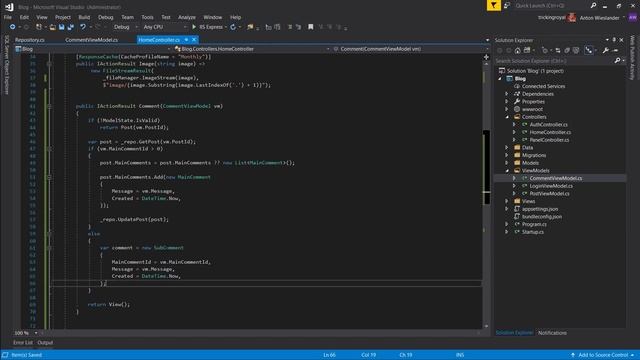
Task: Open the File menu
Action: click(8, 17)
